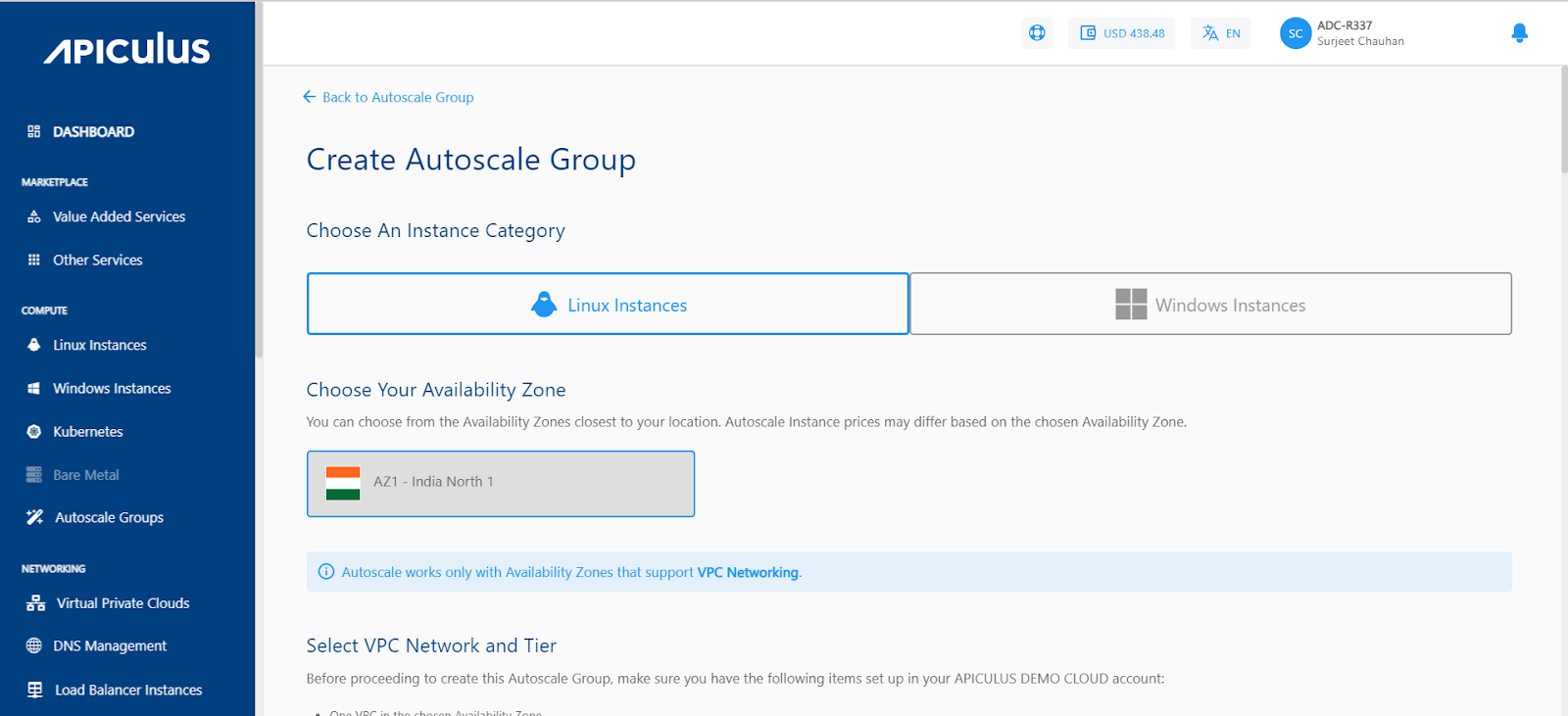Click the Linux Instances penguin icon in sidebar

tap(34, 345)
